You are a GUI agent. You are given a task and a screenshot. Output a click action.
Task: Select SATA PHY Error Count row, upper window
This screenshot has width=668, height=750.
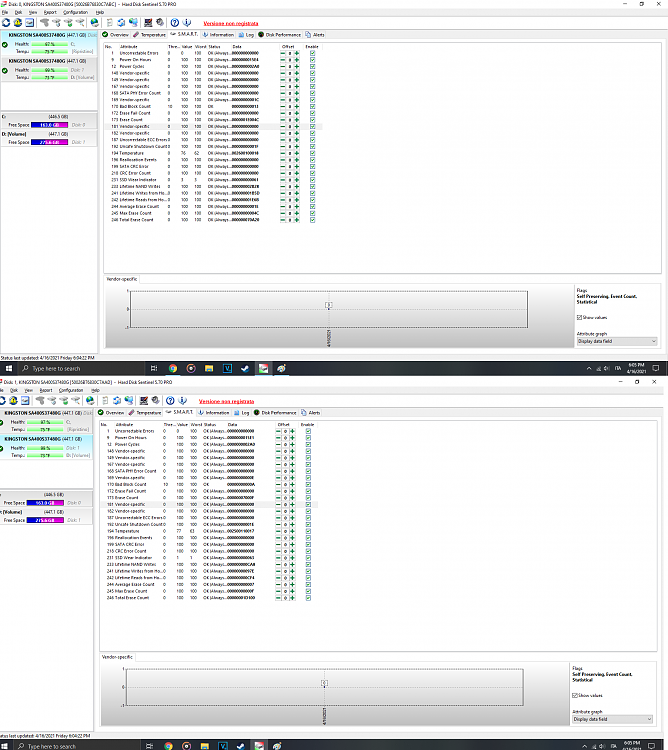click(213, 93)
